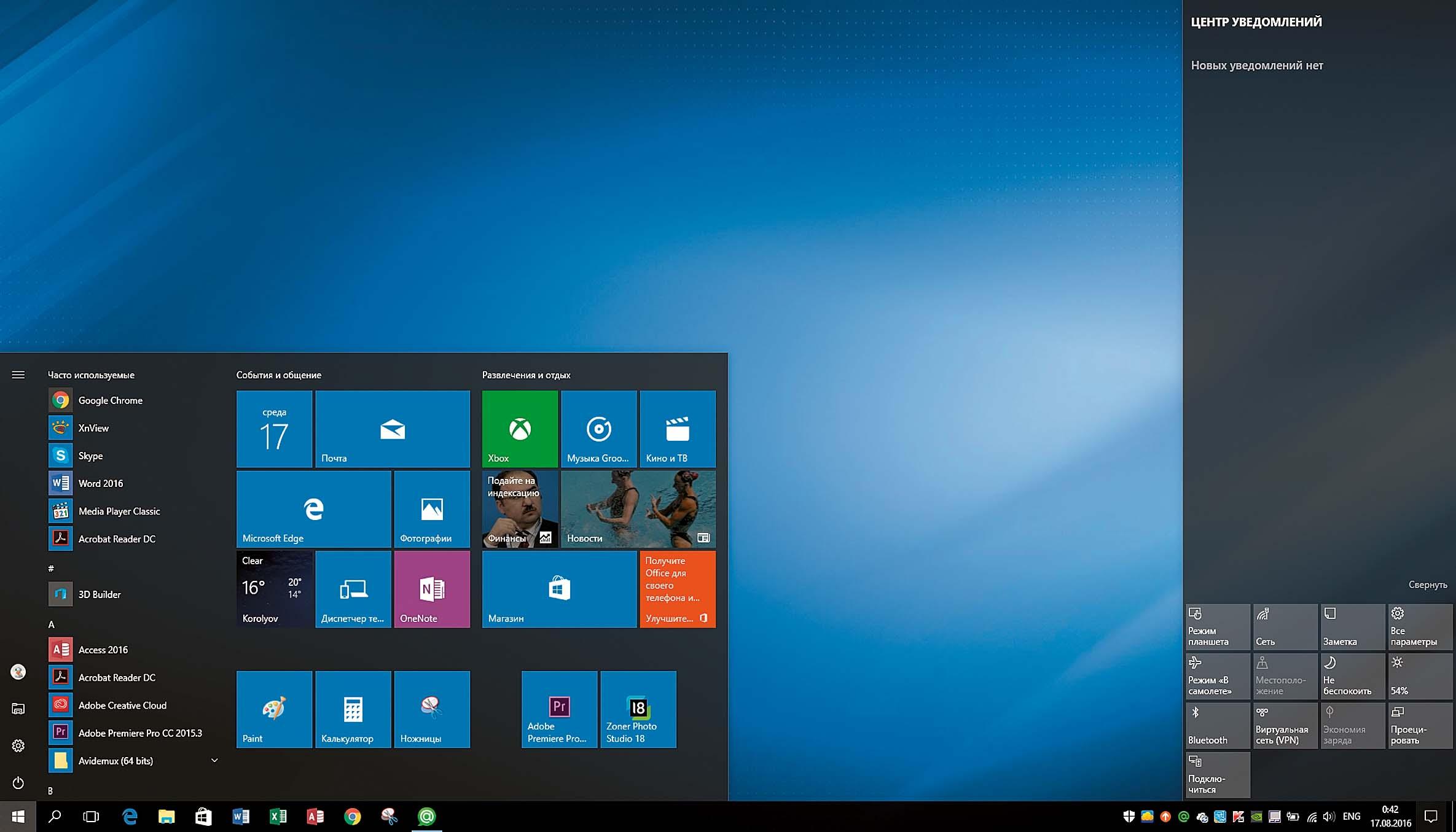Screen dimensions: 1456x832
Task: Open the OneNote tile
Action: (432, 589)
